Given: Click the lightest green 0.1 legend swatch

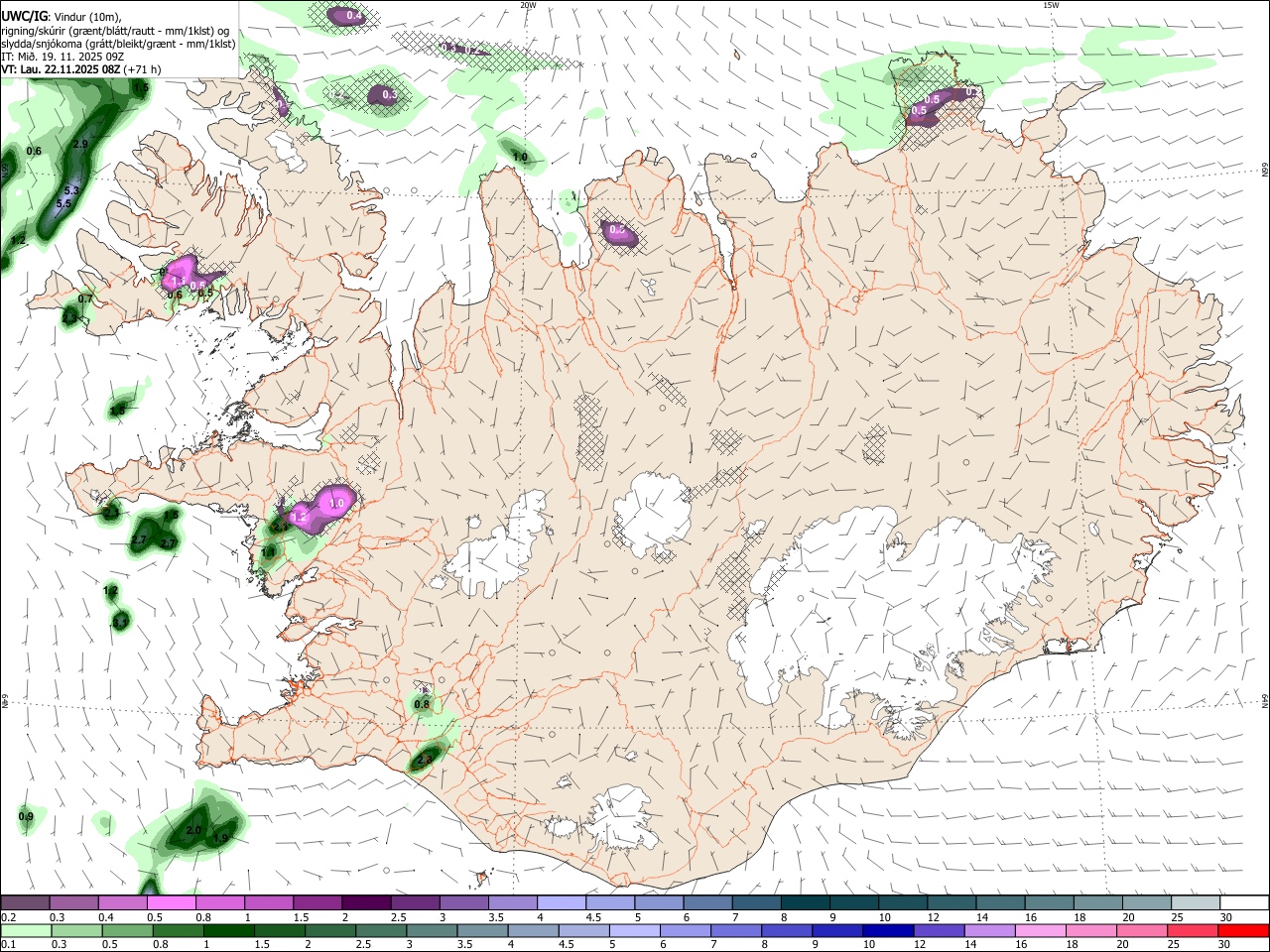Looking at the screenshot, I should click(24, 930).
